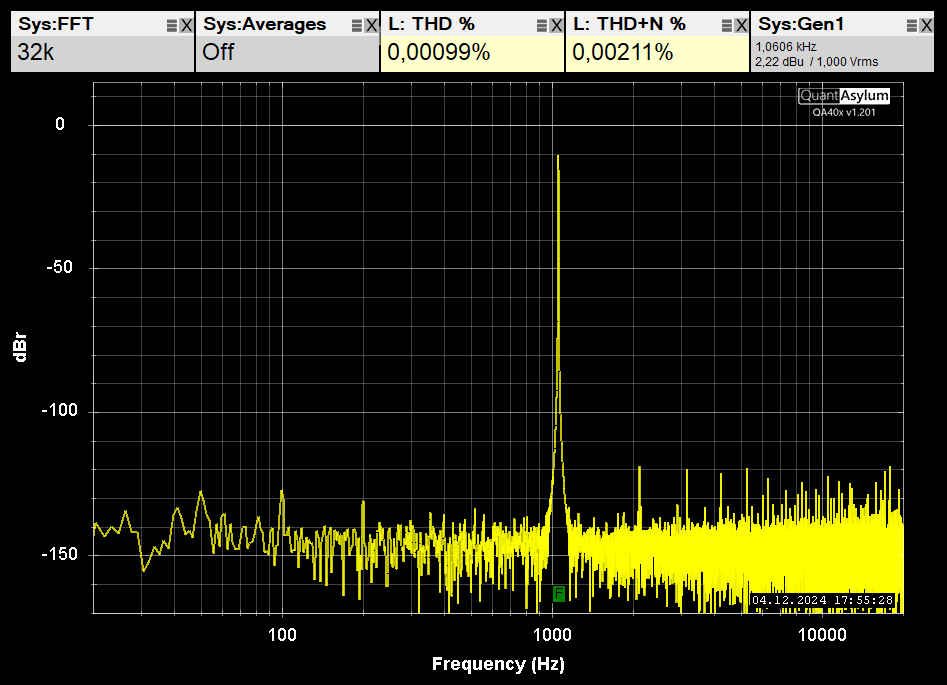This screenshot has width=947, height=685.
Task: Click the 0 Y-axis label
Action: (x=60, y=124)
